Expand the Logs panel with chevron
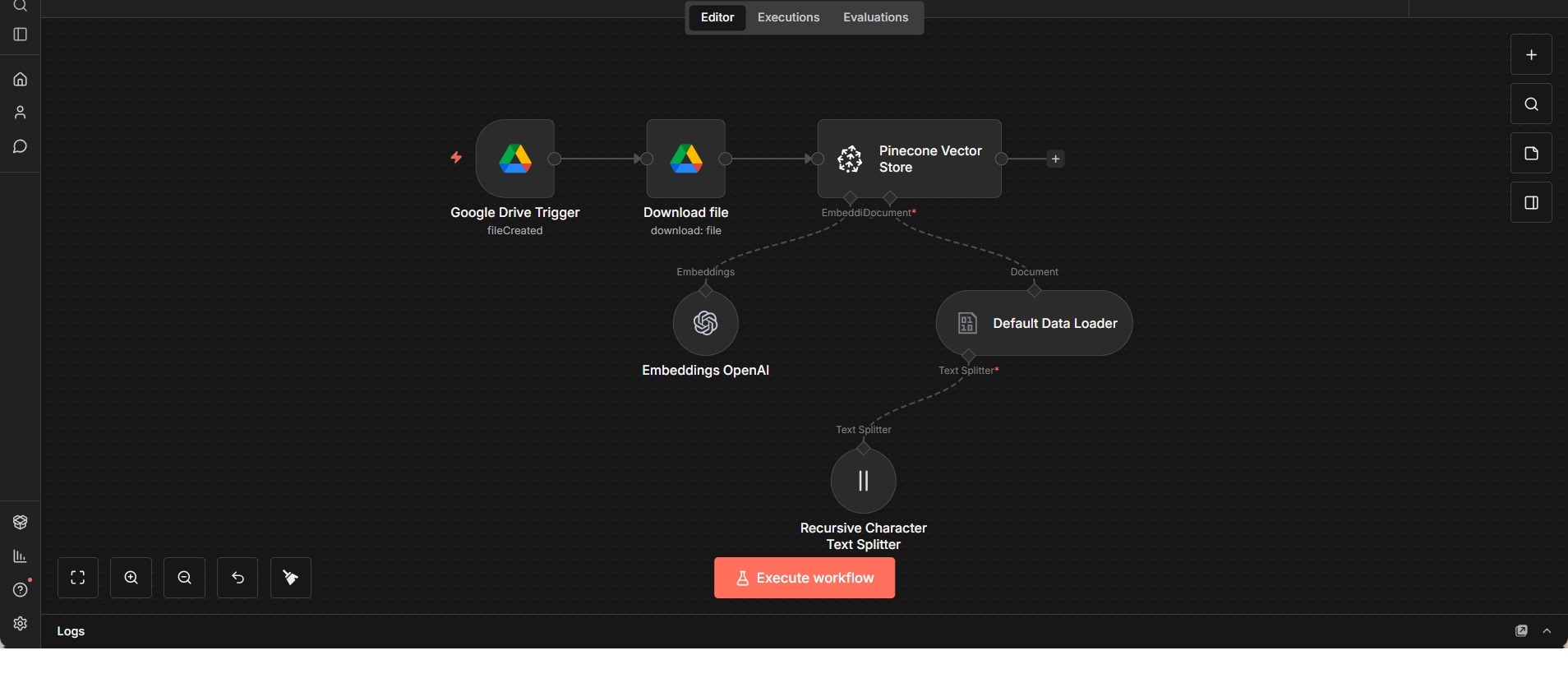This screenshot has width=1568, height=692. pos(1547,631)
